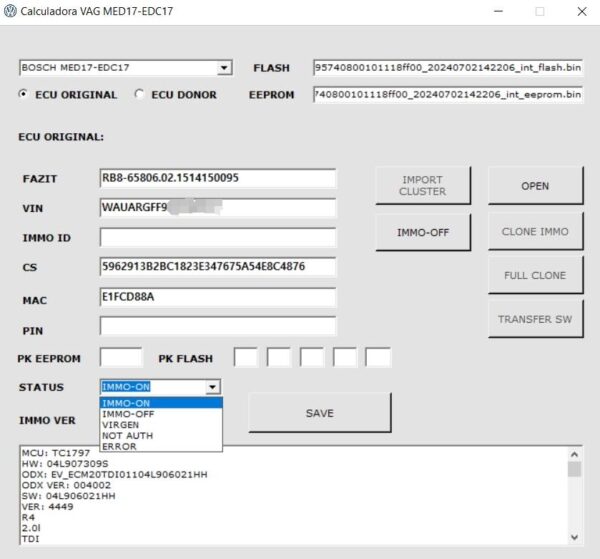This screenshot has height=559, width=600.
Task: Open the BOSCH MED17-EDC17 combo box arrow
Action: coord(224,68)
